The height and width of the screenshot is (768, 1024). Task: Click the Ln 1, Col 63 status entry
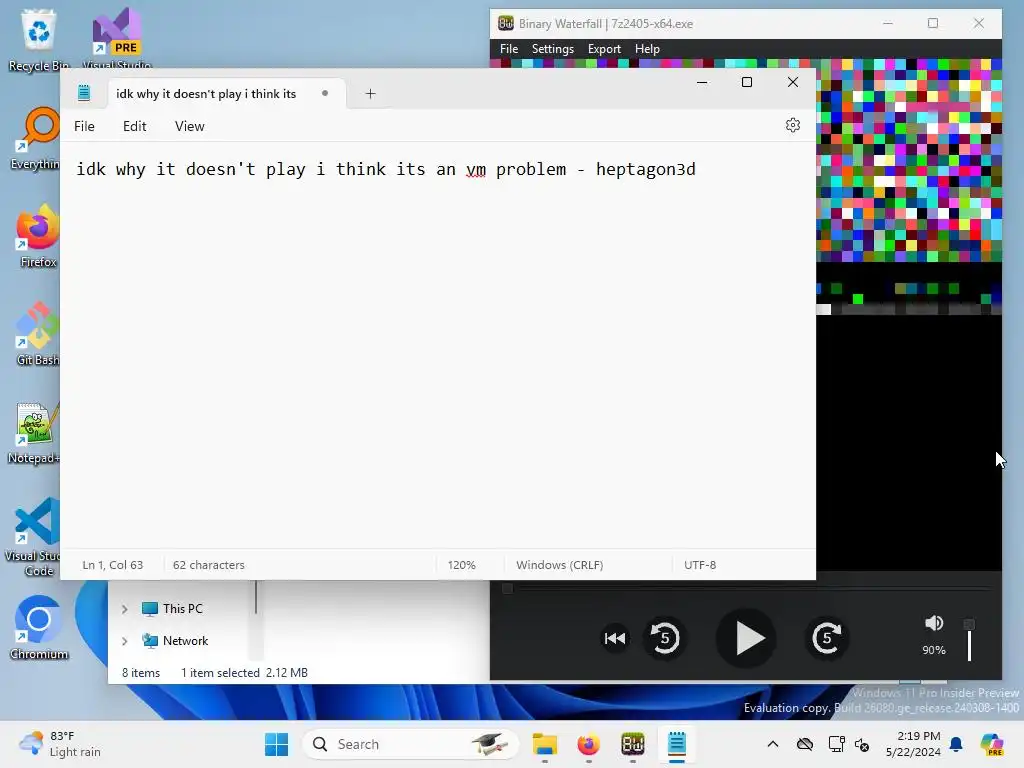112,565
